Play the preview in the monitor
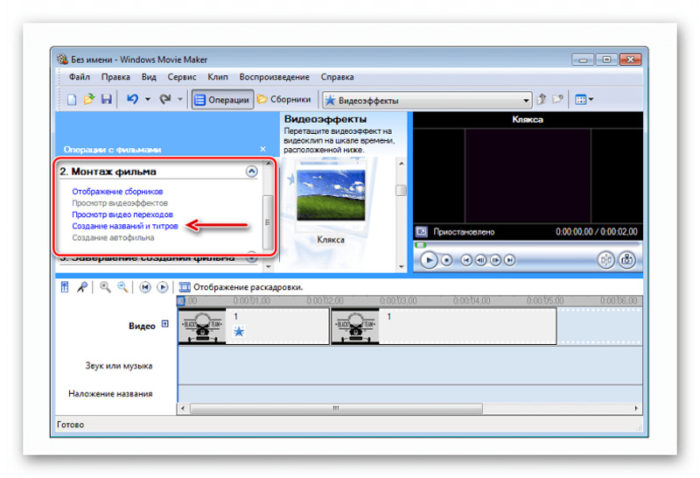 pos(429,260)
